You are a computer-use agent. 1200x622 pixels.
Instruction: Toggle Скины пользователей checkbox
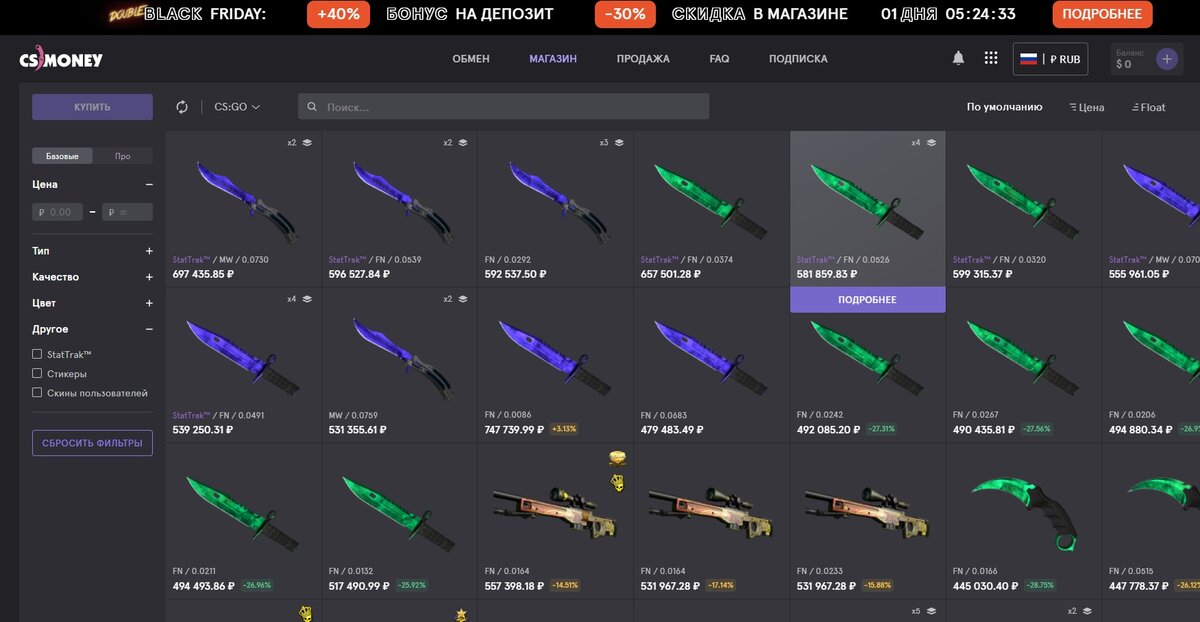37,393
